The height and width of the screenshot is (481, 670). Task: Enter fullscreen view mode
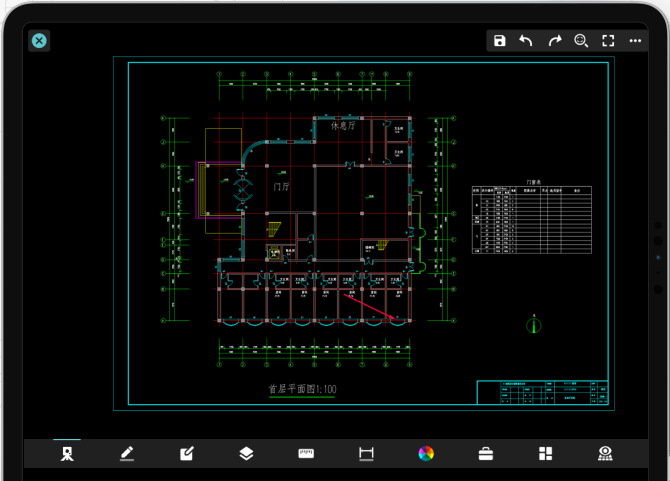608,41
